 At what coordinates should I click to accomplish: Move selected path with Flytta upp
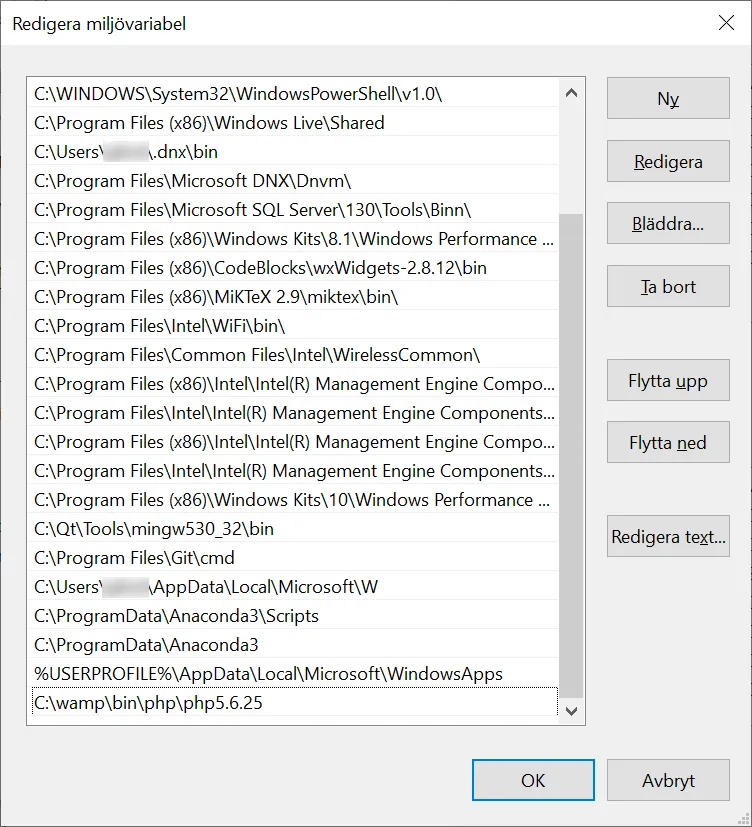pyautogui.click(x=668, y=380)
